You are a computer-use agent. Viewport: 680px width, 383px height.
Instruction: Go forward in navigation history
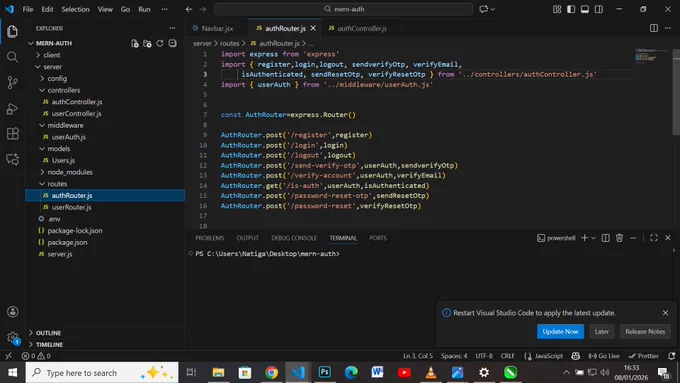[203, 9]
